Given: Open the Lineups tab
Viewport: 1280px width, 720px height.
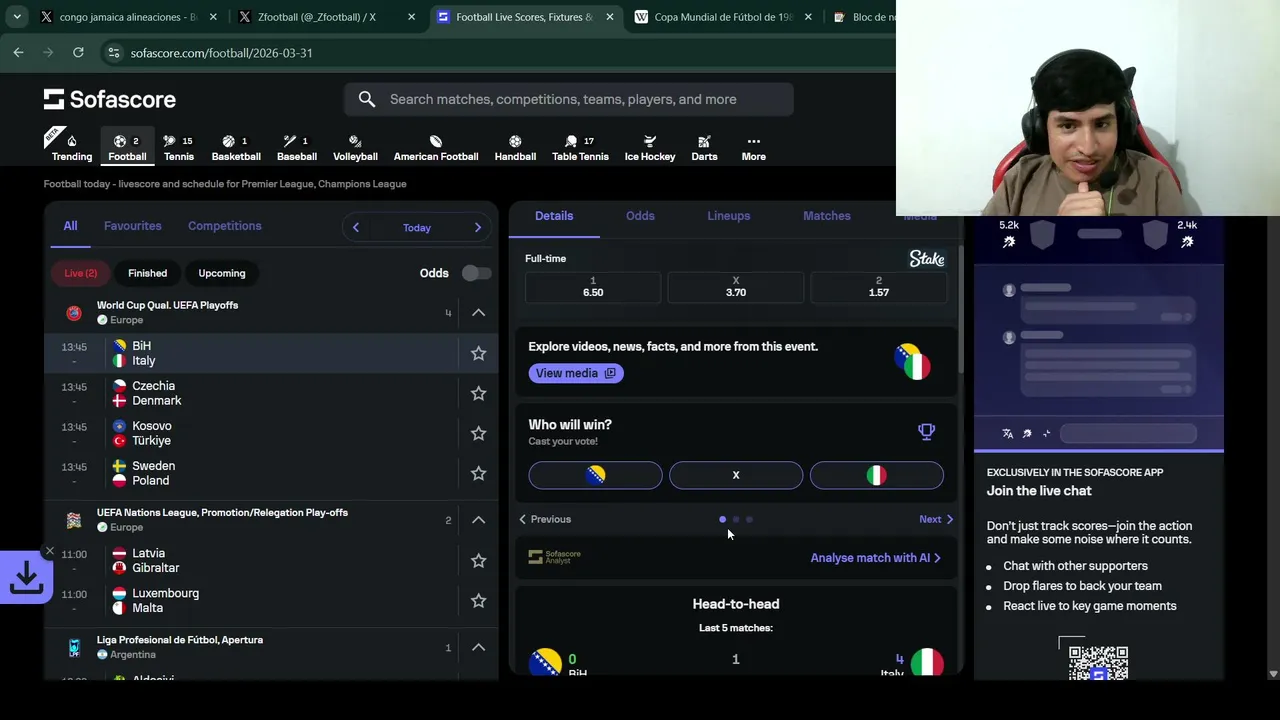Looking at the screenshot, I should click(728, 216).
